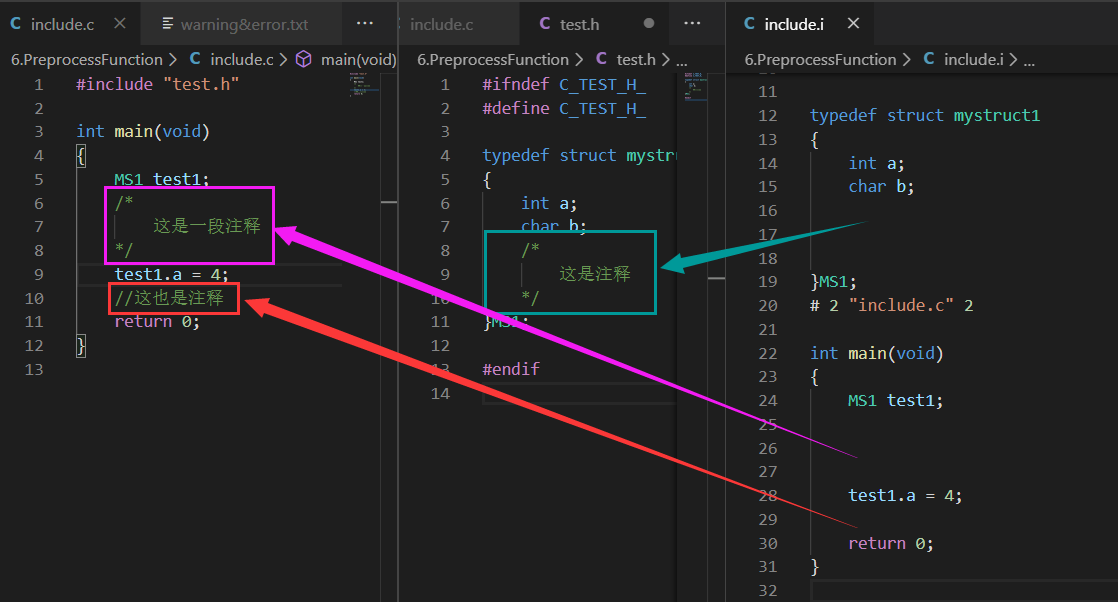Click '# 2 "include.c" 2' line in include.i
The image size is (1118, 602).
891,305
